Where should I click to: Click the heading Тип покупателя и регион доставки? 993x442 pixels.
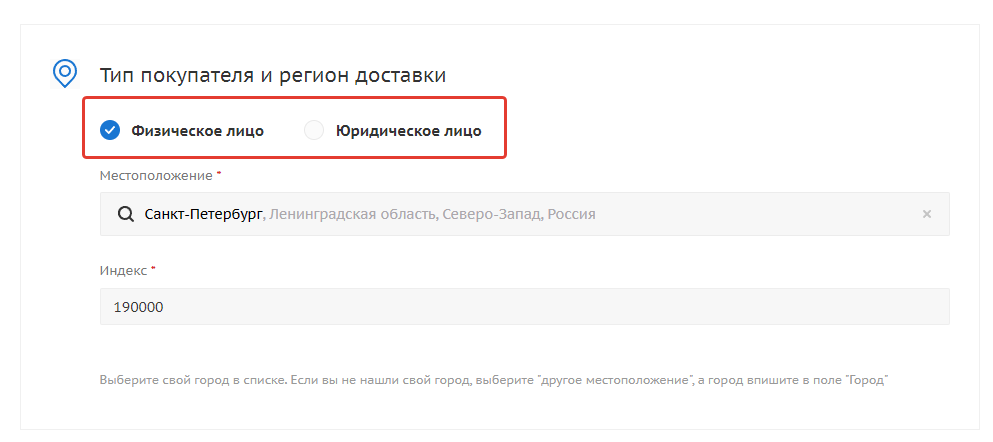[273, 75]
